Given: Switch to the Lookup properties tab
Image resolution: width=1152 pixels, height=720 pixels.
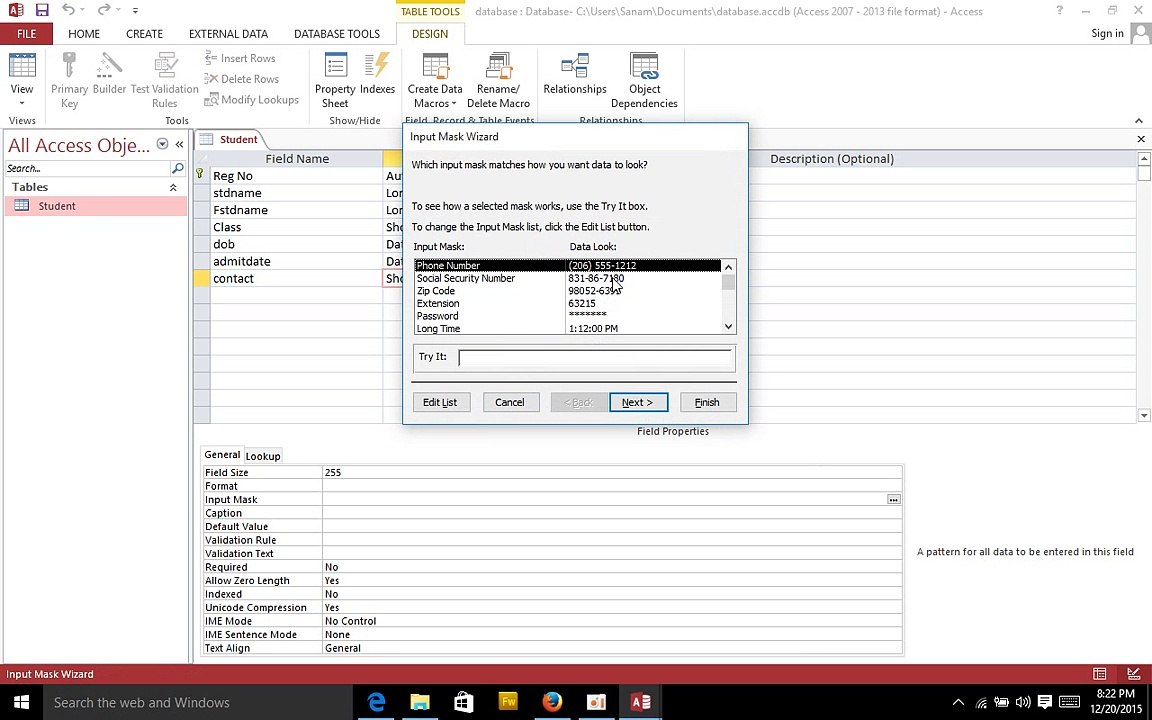Looking at the screenshot, I should click(x=263, y=456).
